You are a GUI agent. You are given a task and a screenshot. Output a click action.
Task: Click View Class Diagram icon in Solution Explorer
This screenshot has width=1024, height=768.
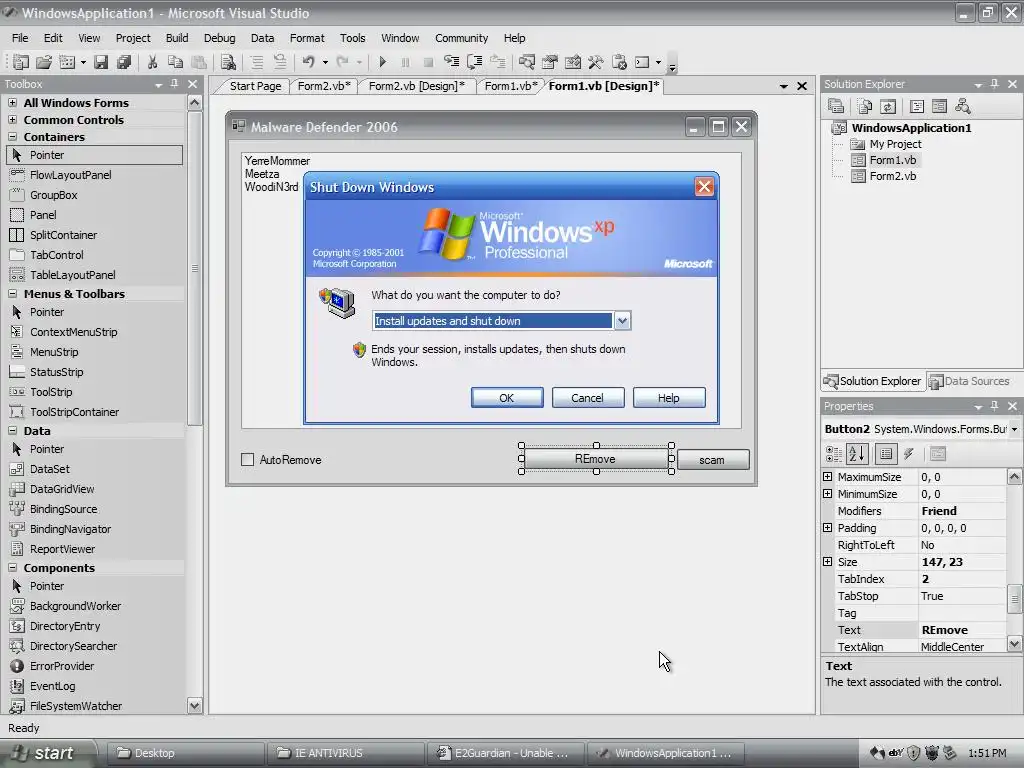coord(963,106)
